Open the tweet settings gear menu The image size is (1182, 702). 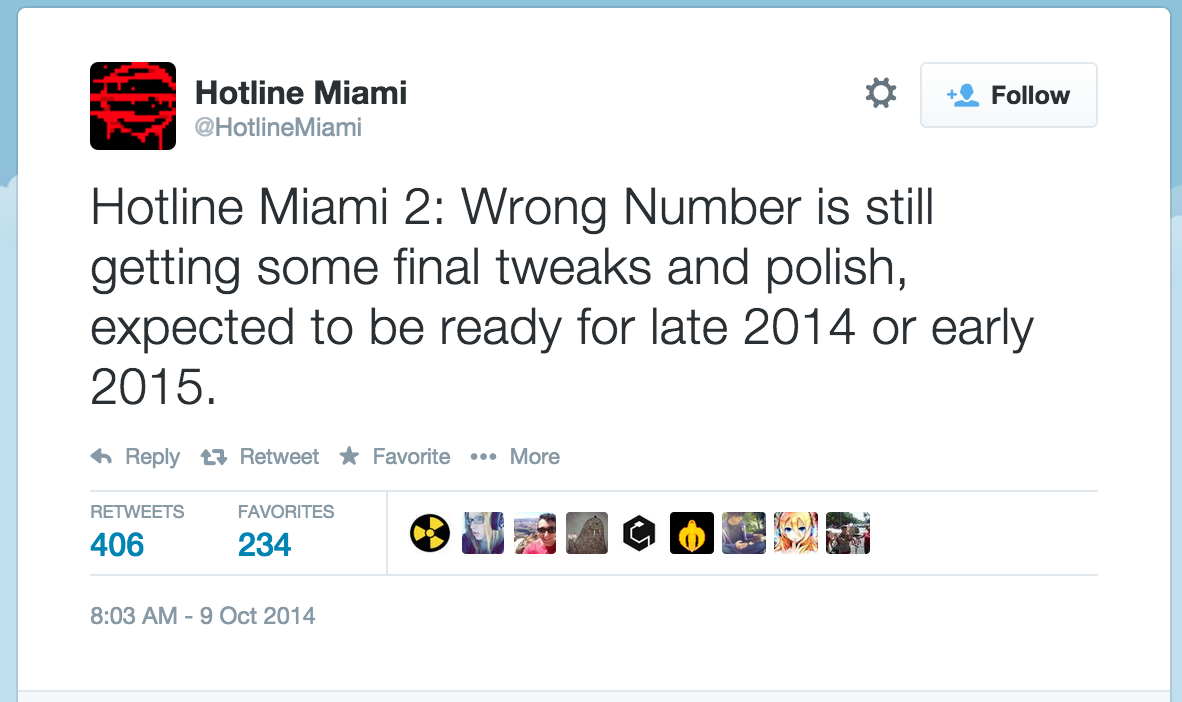pos(880,95)
